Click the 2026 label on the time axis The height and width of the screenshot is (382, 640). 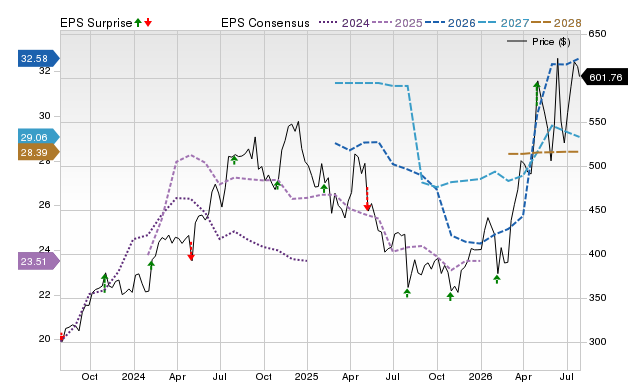point(480,376)
